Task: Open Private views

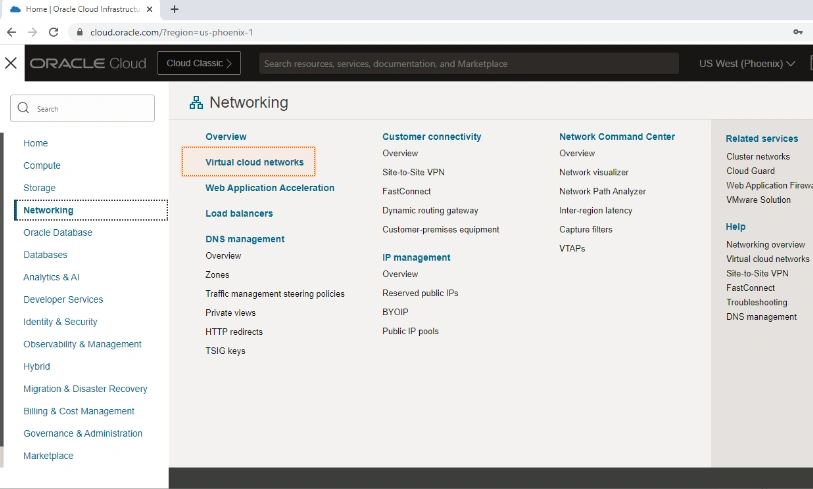Action: (x=231, y=313)
